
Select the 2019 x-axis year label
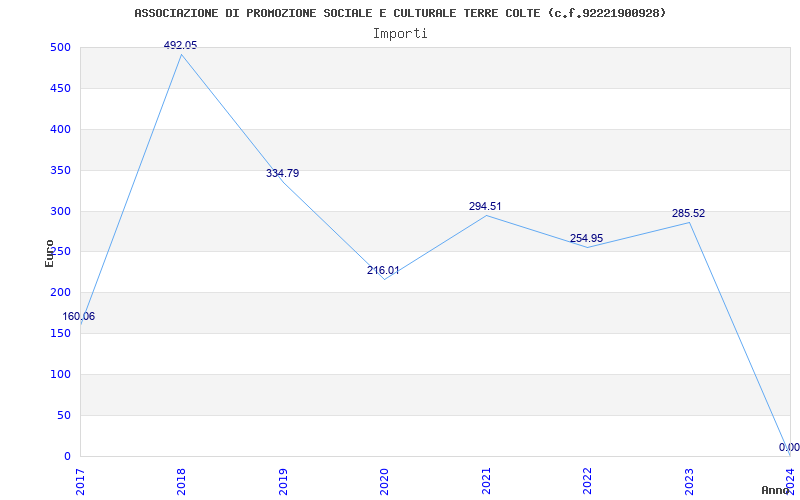(283, 481)
